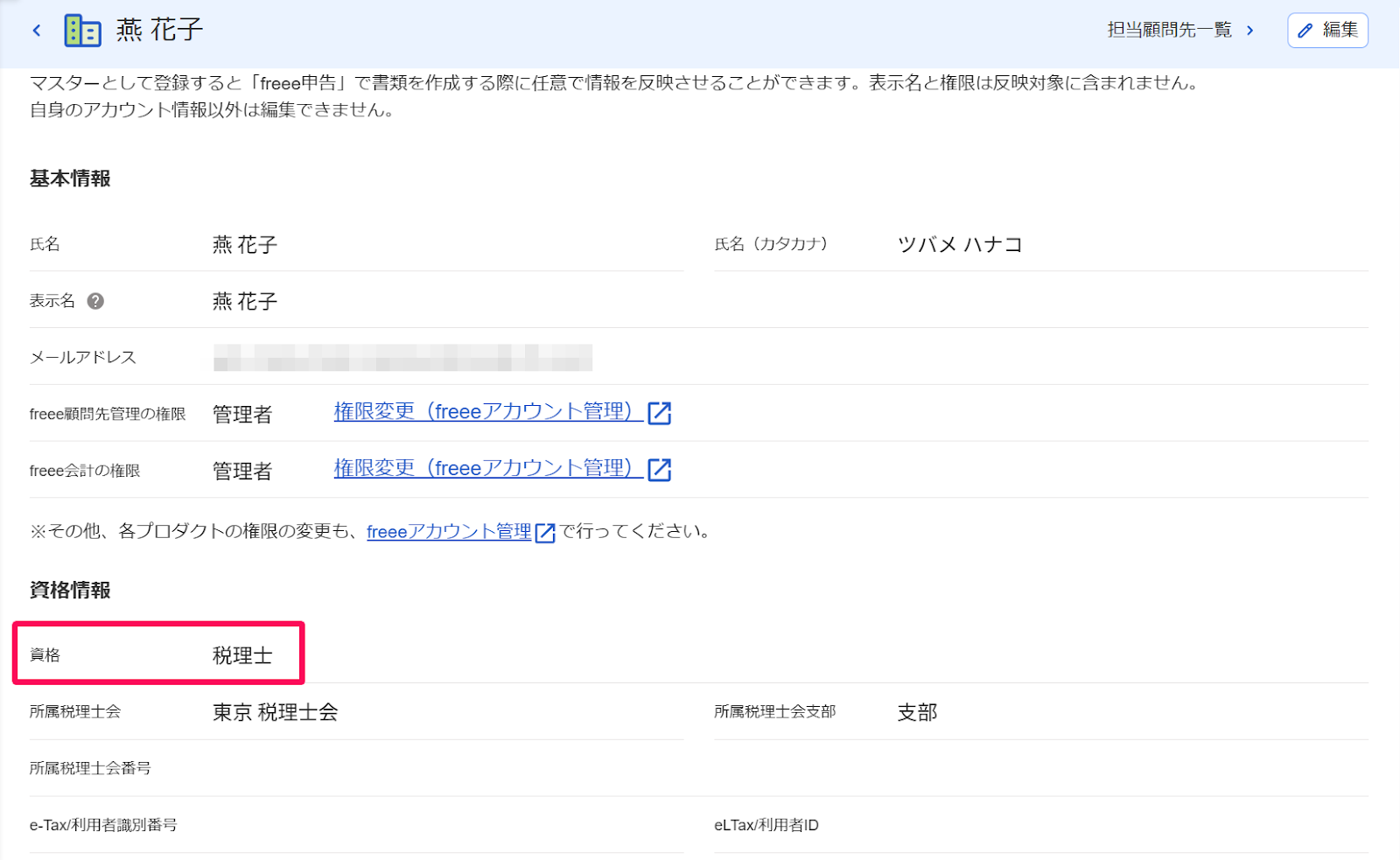Click the building icon beside 燕 花子 title

tap(82, 31)
